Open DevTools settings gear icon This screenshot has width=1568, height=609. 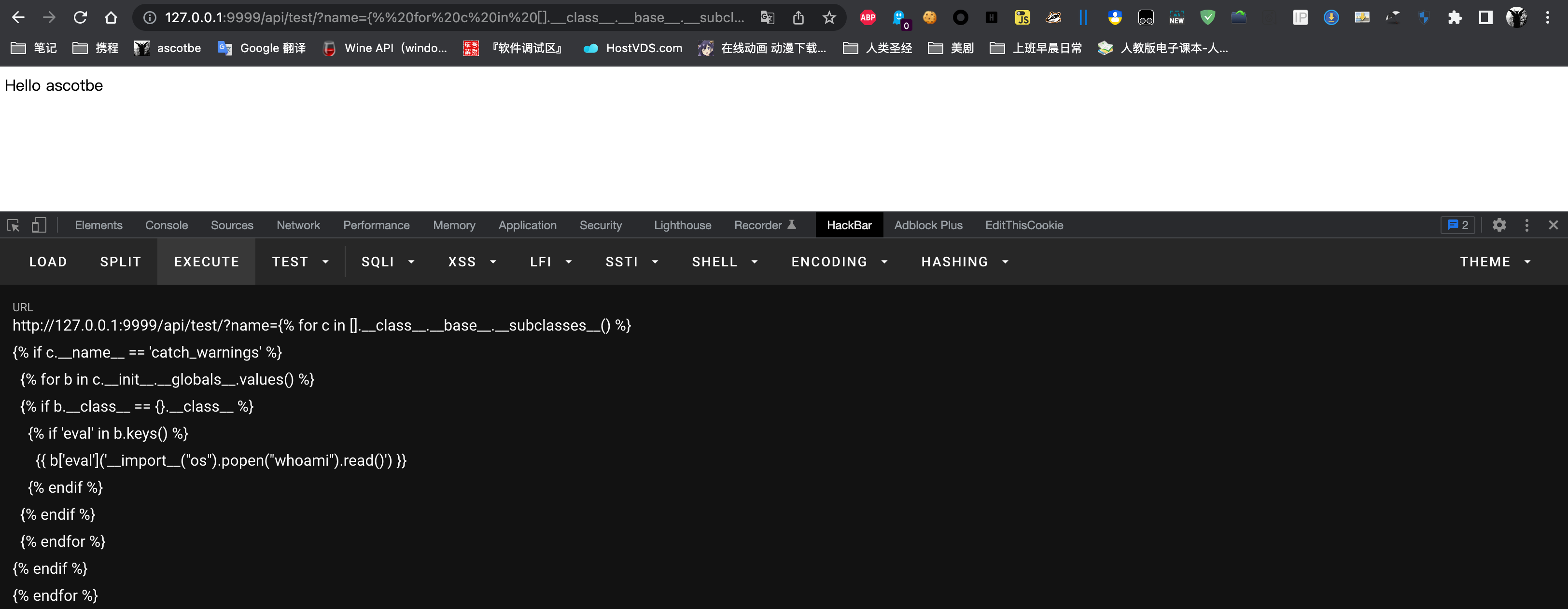click(1499, 225)
